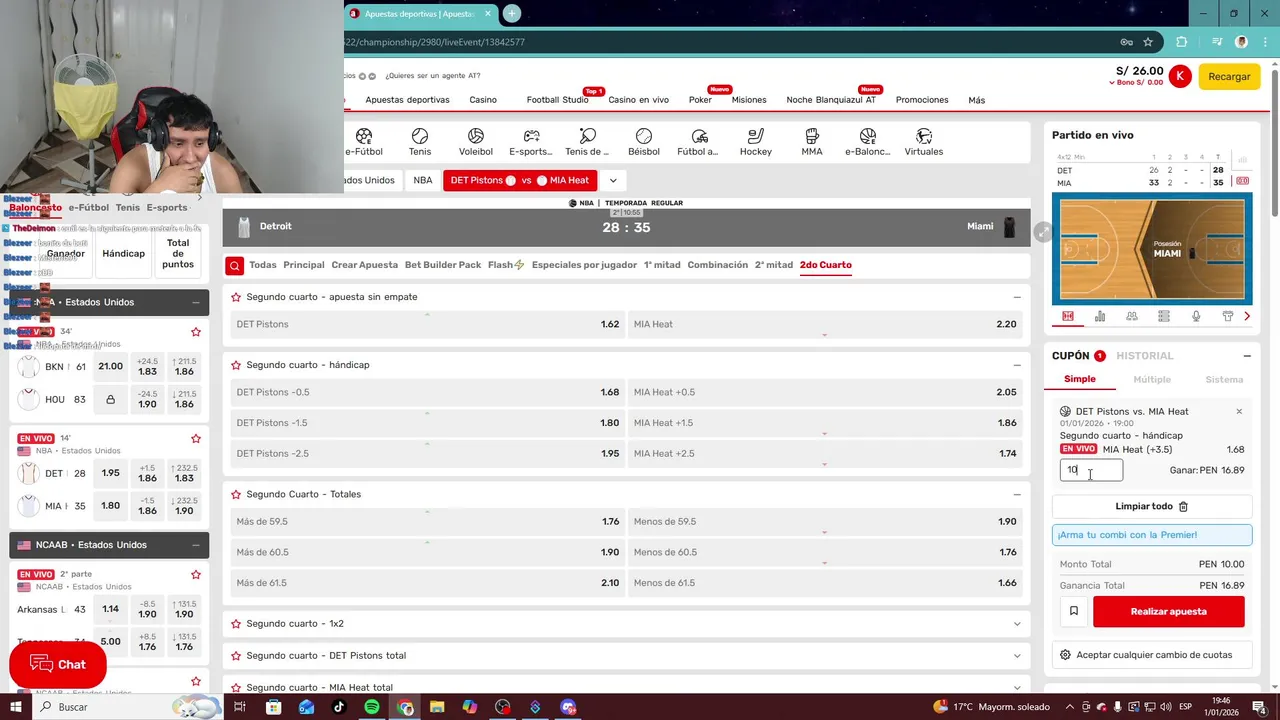Click the save coupon bookmark icon
Screen dimensions: 1280x720
(1074, 611)
